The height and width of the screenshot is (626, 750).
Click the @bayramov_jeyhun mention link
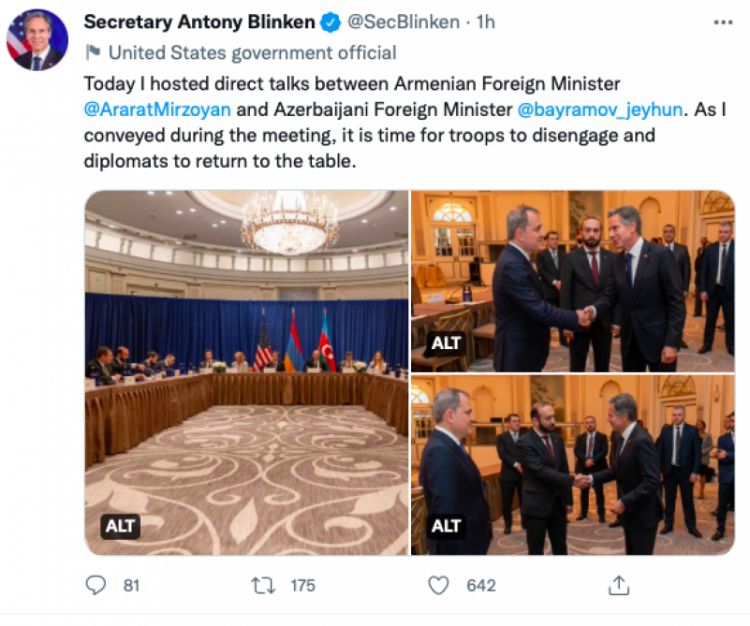coord(600,109)
